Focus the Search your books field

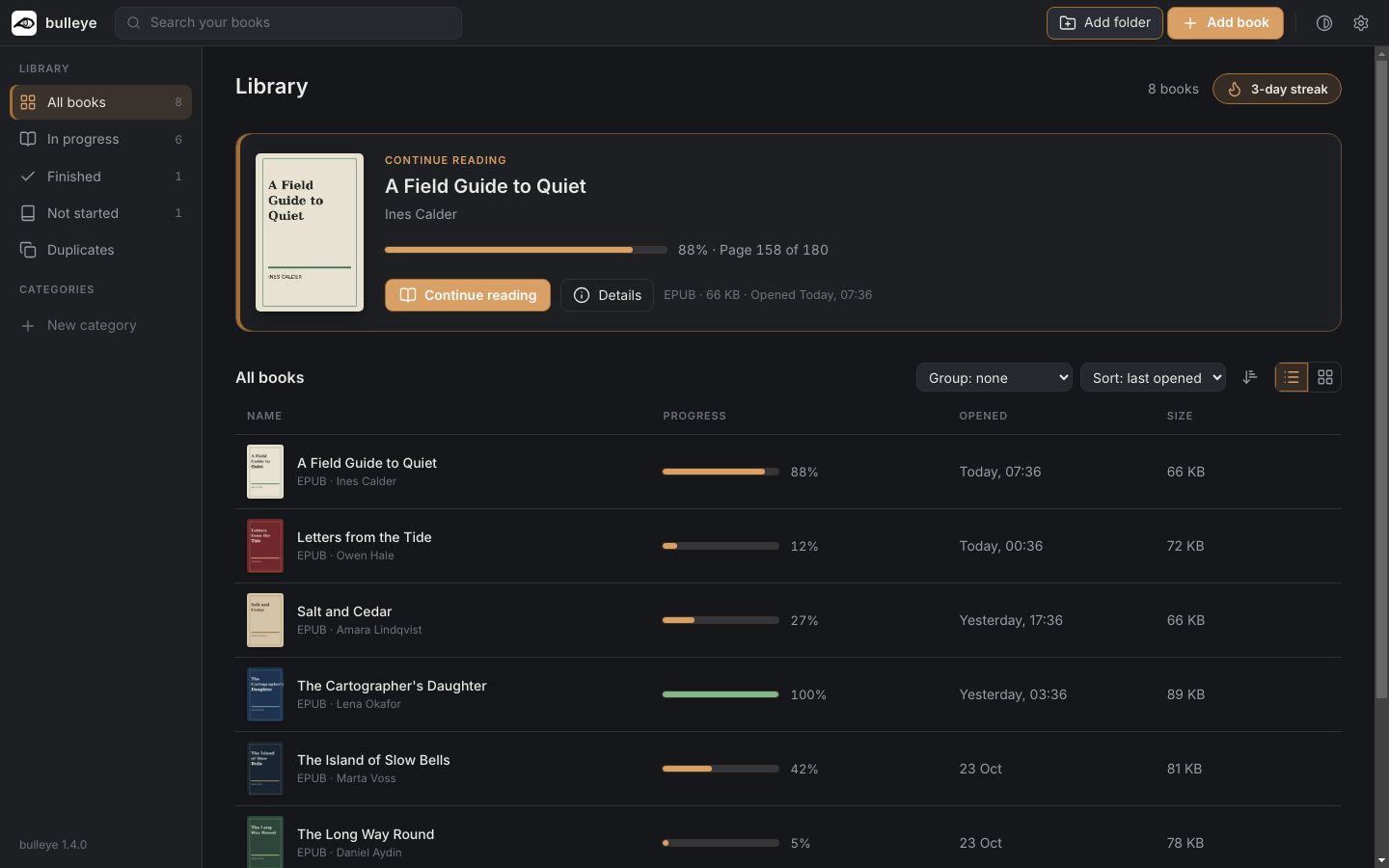point(288,23)
